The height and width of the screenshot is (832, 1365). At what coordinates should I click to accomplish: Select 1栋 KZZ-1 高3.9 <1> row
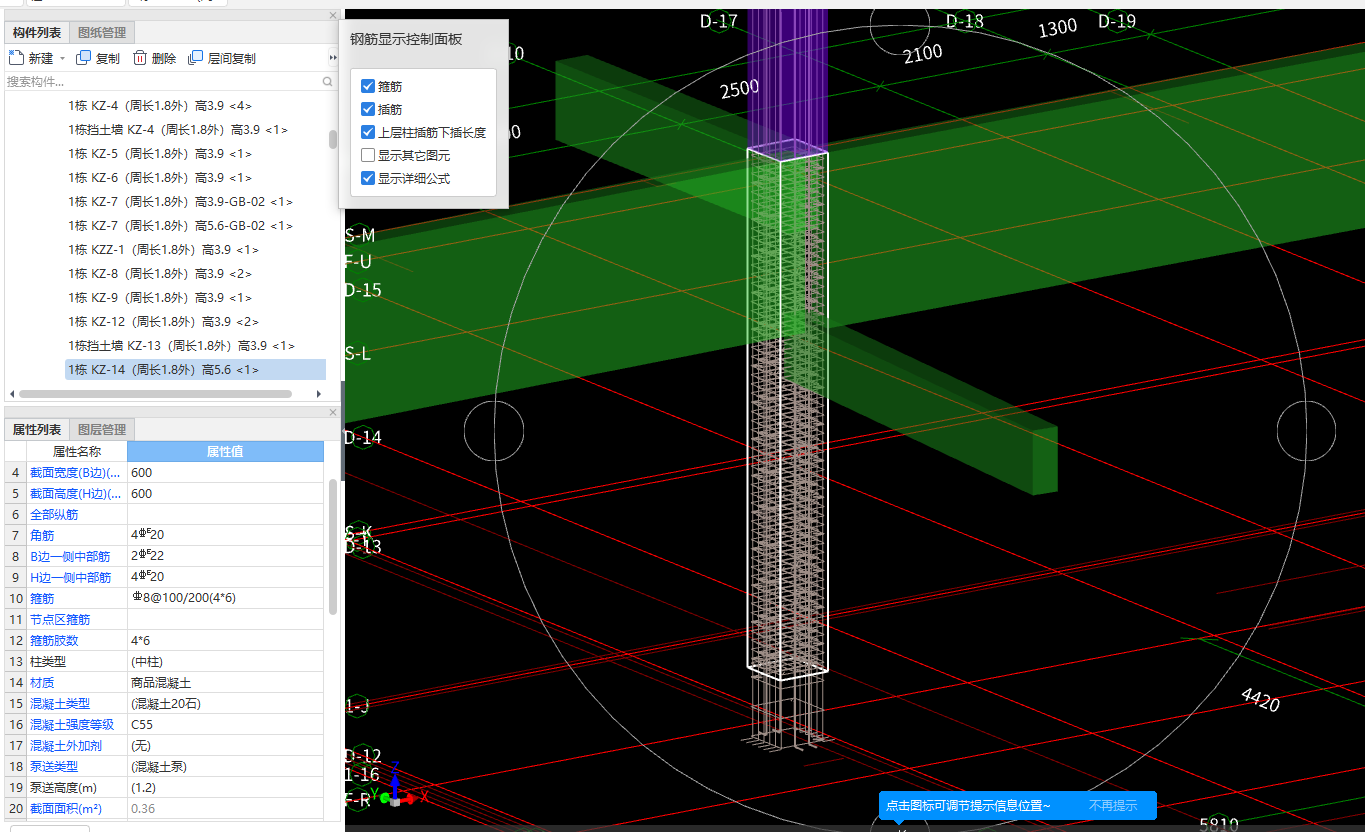point(163,249)
